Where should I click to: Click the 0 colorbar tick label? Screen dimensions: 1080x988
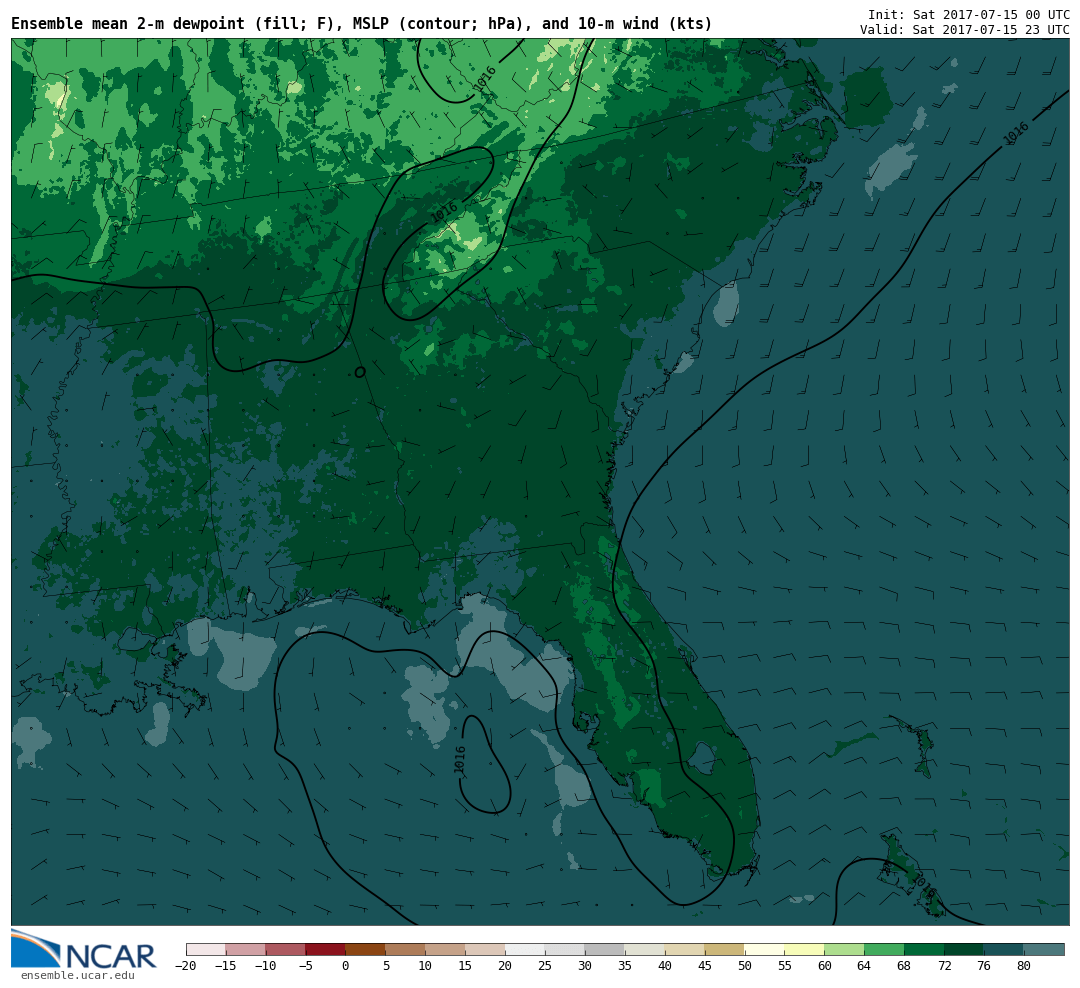(345, 966)
